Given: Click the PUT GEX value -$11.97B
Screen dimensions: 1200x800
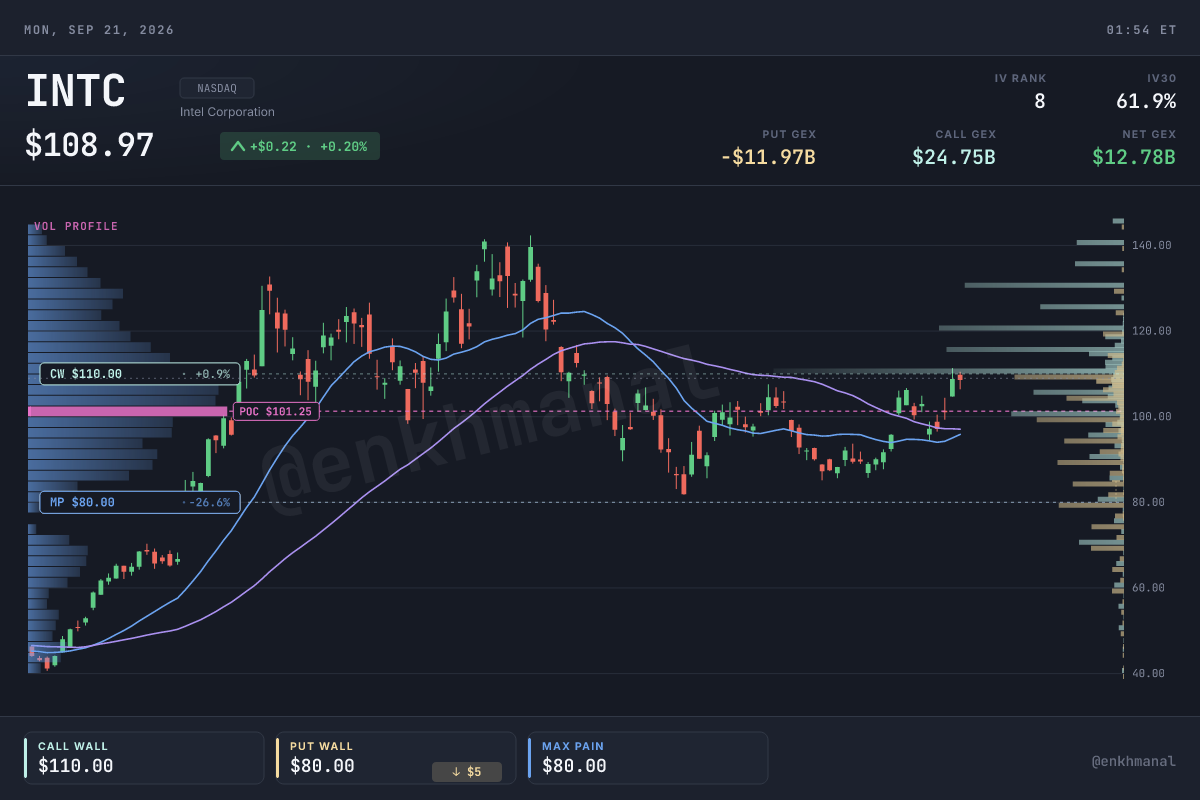Looking at the screenshot, I should click(x=768, y=157).
